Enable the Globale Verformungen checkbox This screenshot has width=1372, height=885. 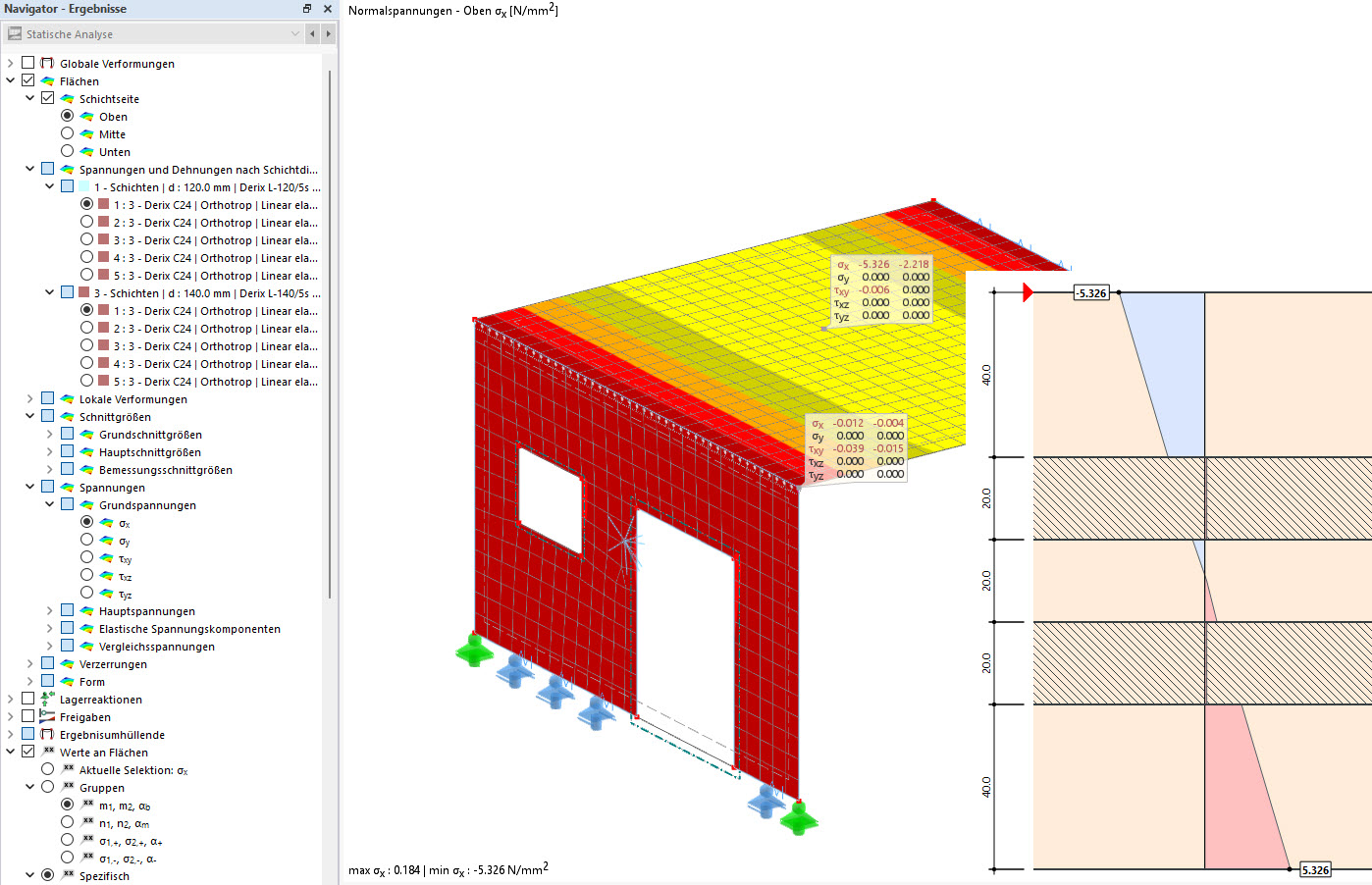click(x=27, y=63)
